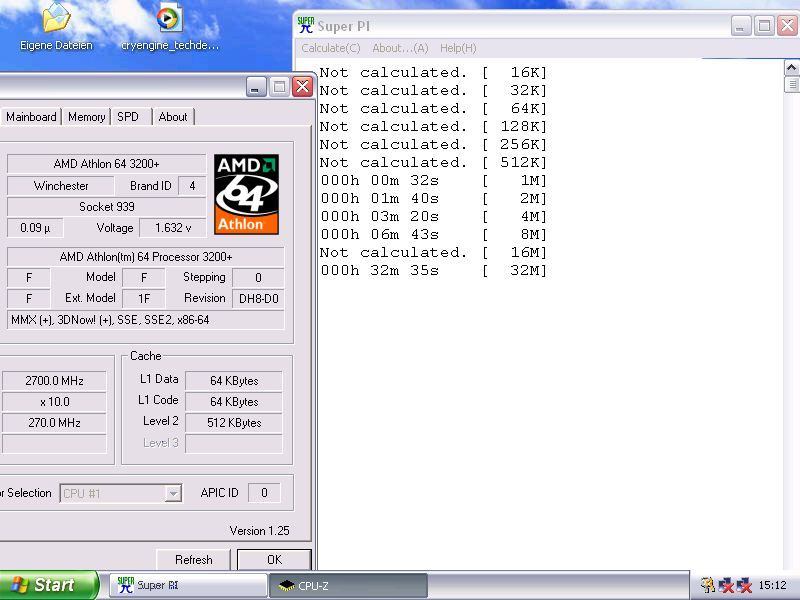Click the Super PI title bar icon
This screenshot has height=600, width=800.
pos(306,25)
